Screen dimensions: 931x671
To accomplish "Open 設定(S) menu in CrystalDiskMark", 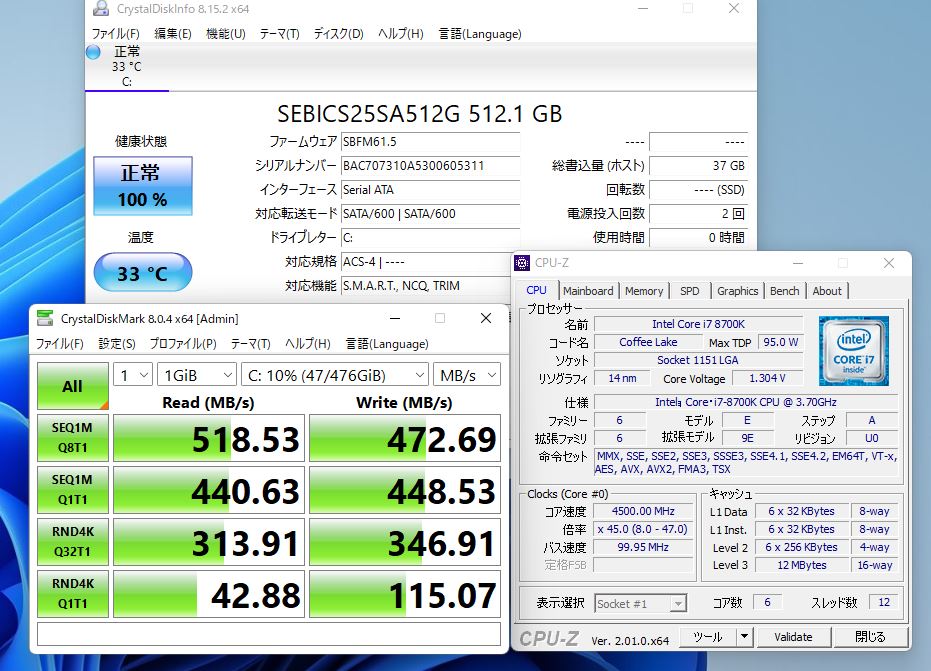I will click(x=116, y=344).
